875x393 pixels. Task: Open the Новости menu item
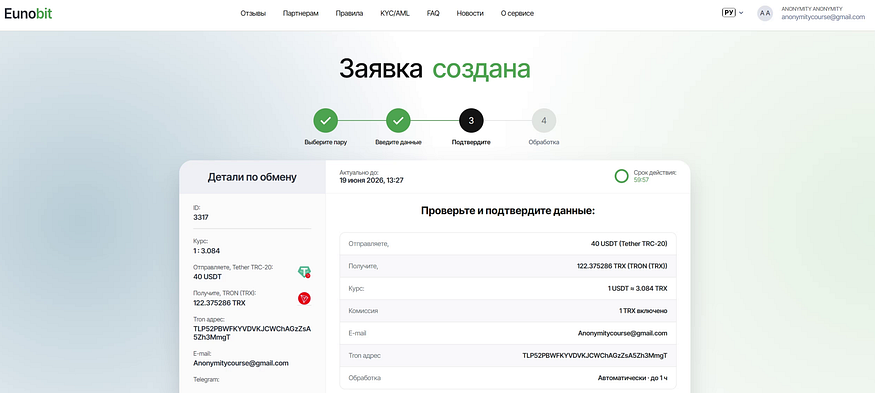coord(470,13)
